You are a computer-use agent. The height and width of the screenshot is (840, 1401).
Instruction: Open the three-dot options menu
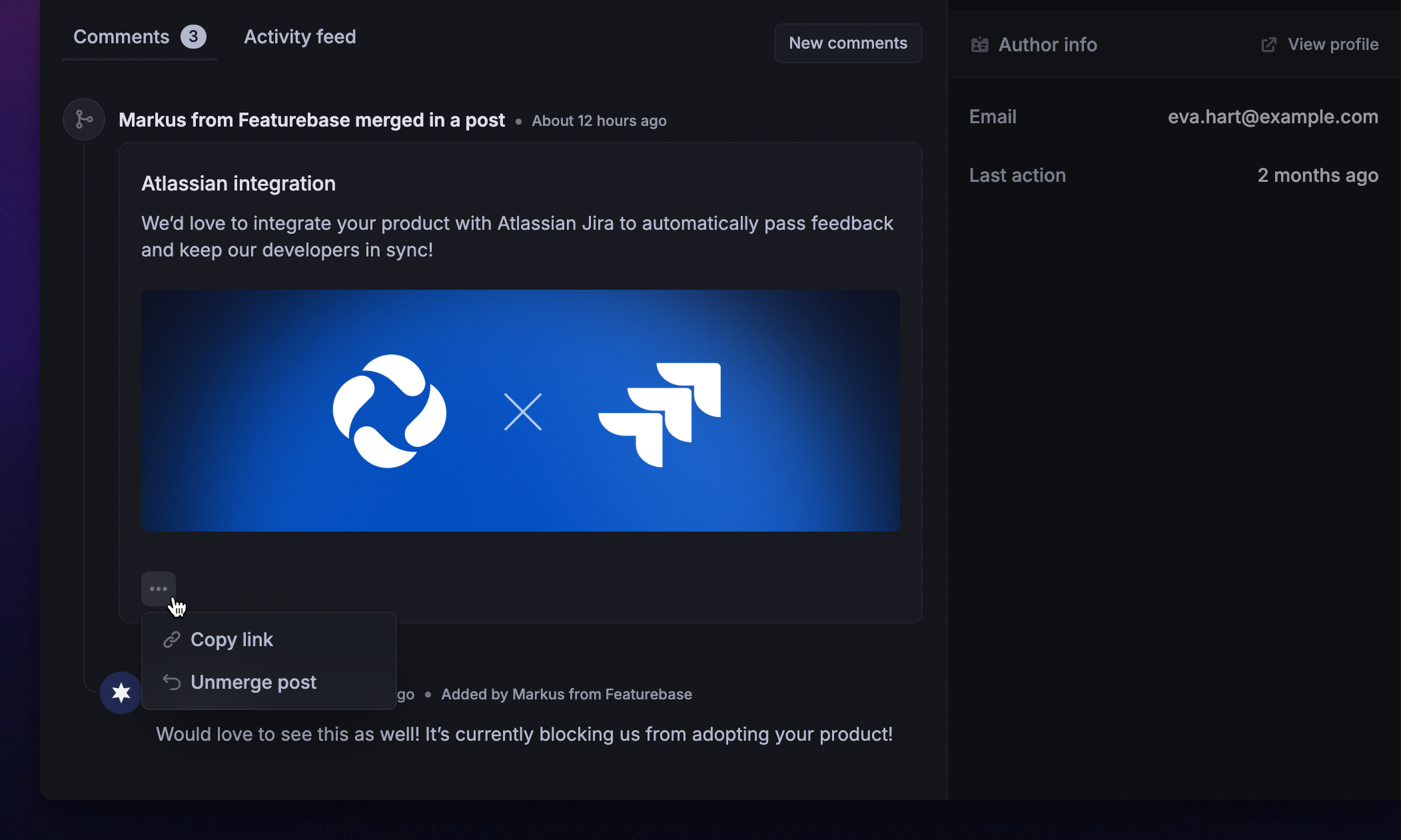[159, 589]
